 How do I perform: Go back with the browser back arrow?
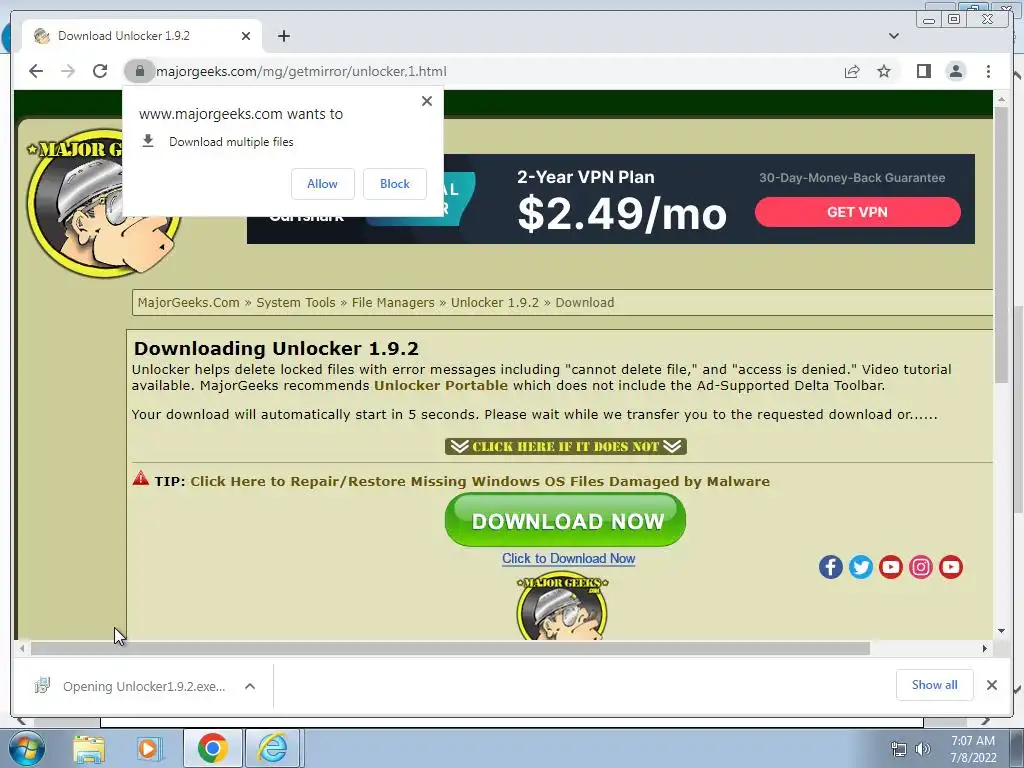click(36, 71)
